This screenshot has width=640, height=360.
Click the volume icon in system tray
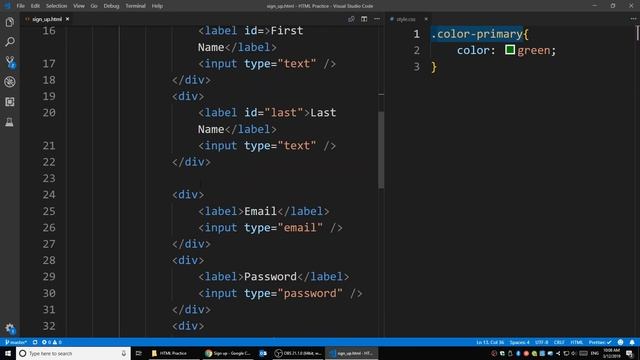click(x=573, y=353)
